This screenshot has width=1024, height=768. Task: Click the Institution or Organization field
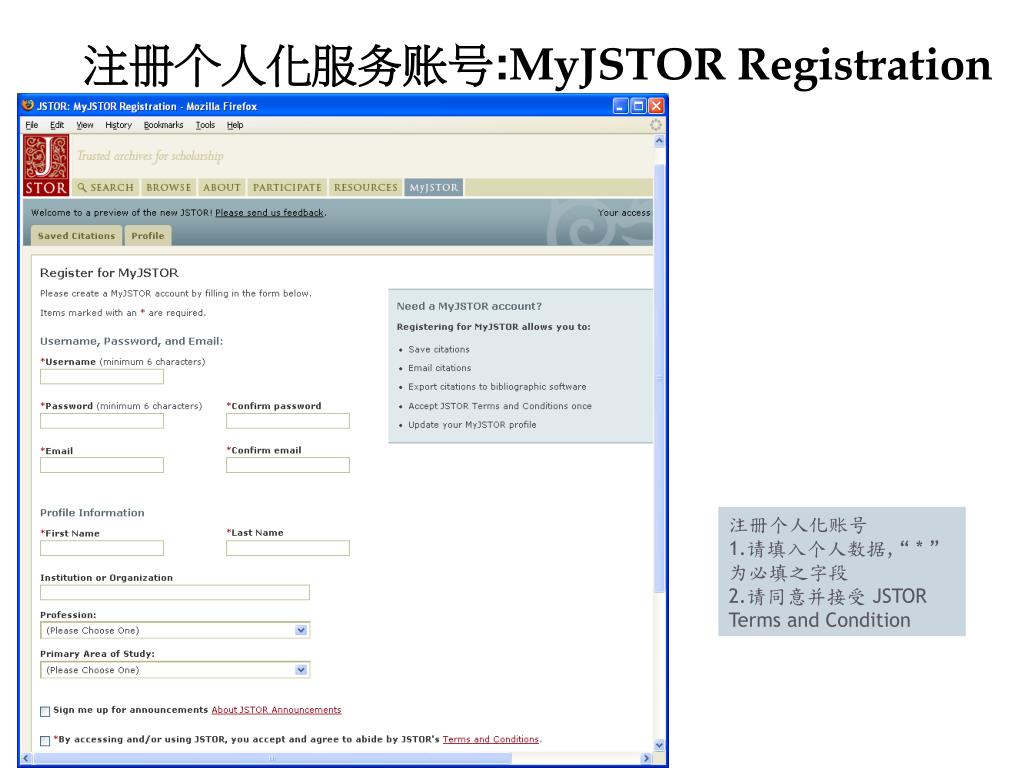tap(175, 592)
